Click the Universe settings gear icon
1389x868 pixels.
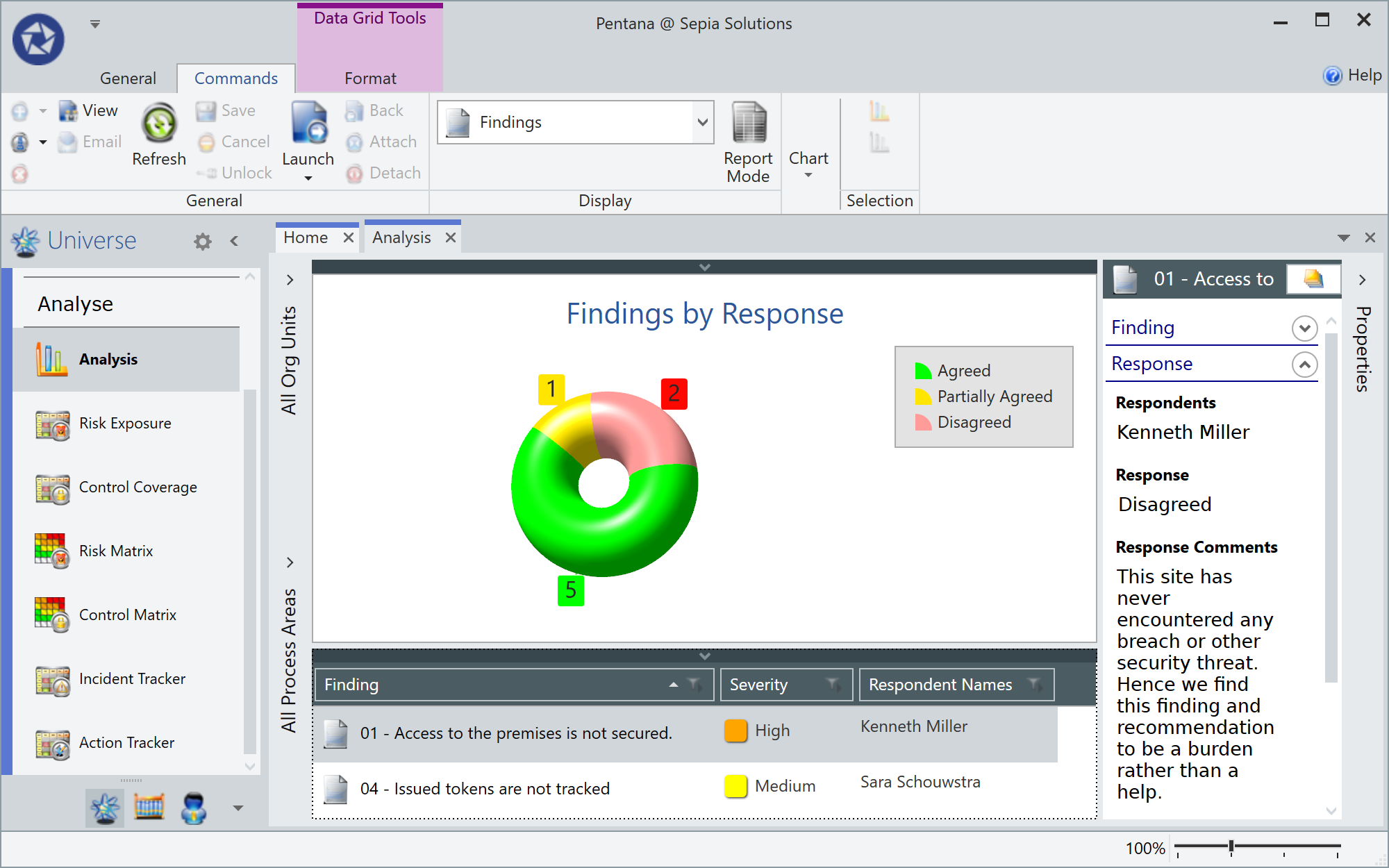201,241
